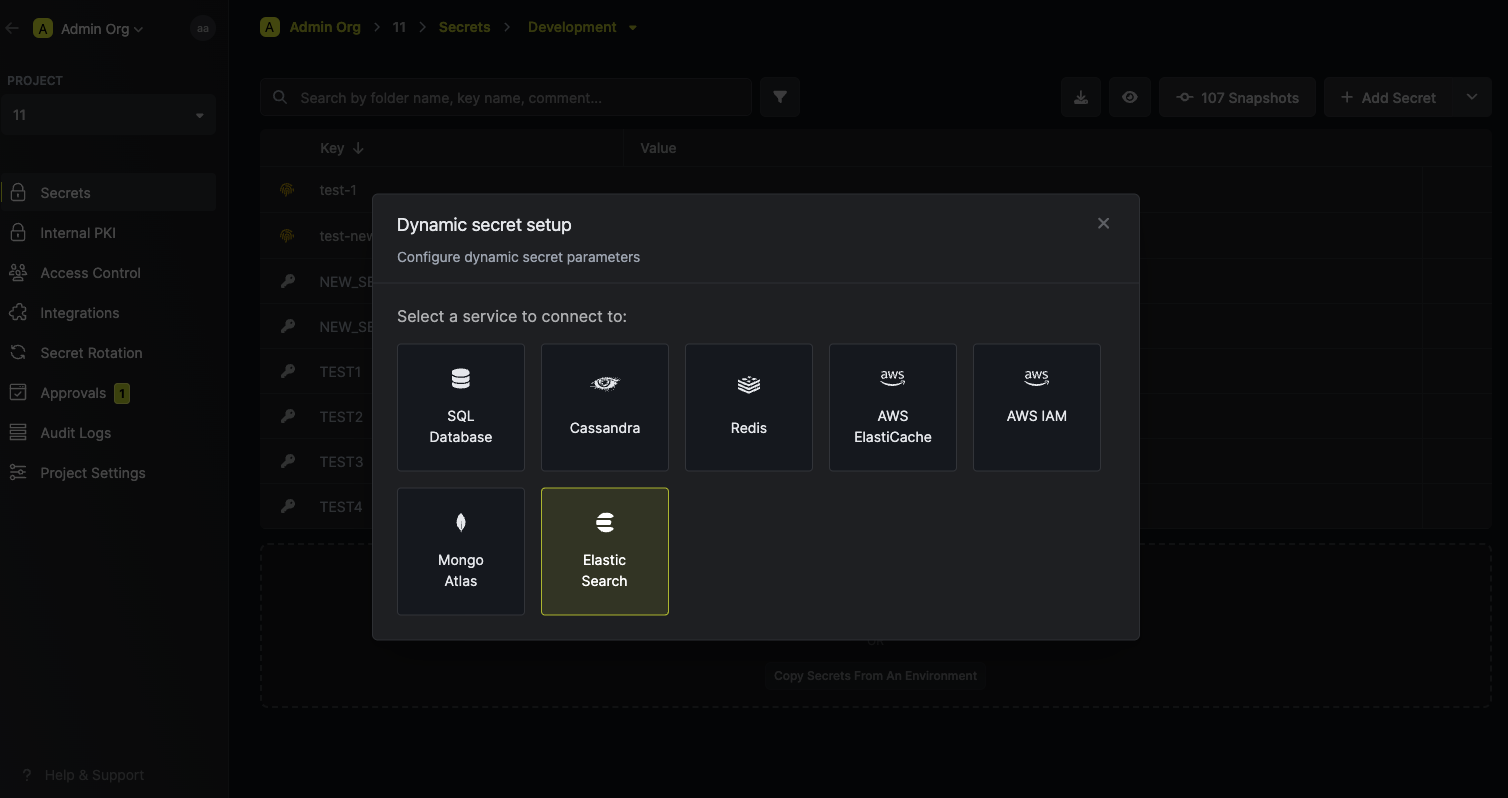
Task: Click the Approvals checkbox icon
Action: [18, 392]
